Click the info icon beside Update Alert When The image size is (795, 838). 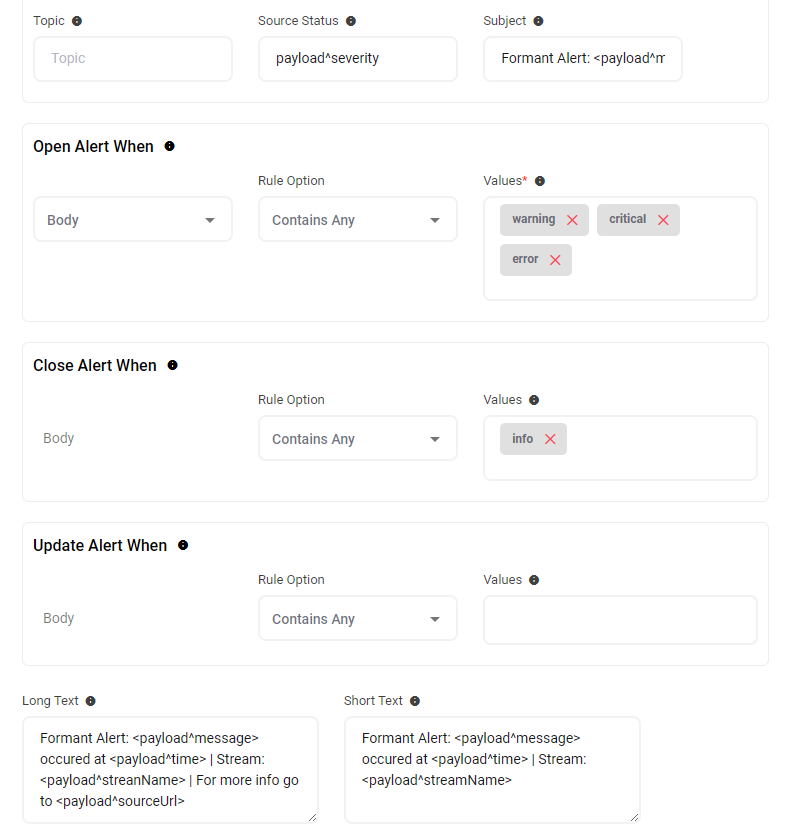tap(183, 545)
